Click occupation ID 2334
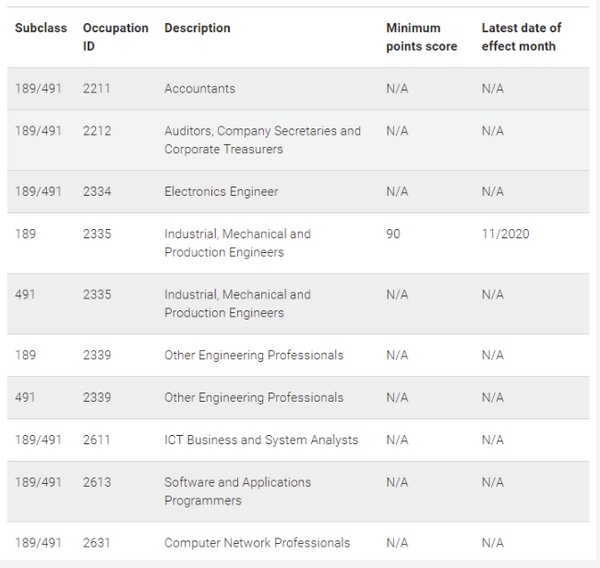The width and height of the screenshot is (600, 568). pyautogui.click(x=97, y=192)
